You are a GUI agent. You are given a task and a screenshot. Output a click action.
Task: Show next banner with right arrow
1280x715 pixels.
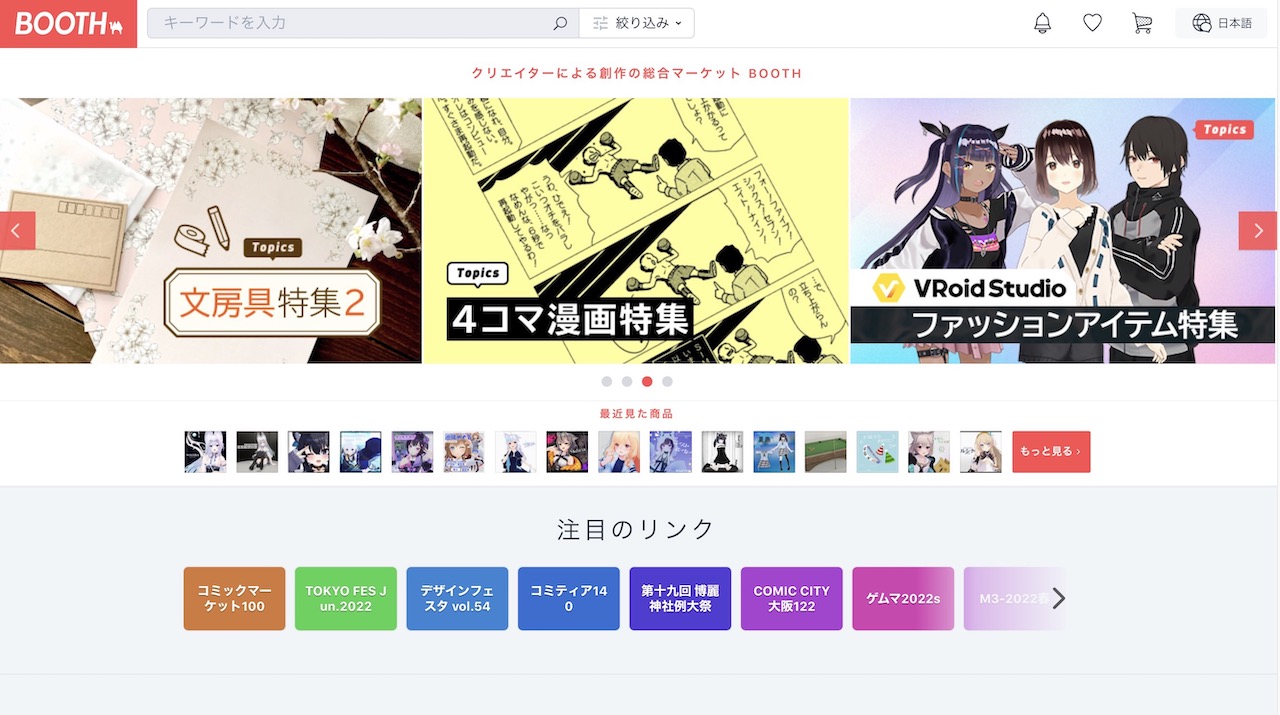1257,231
